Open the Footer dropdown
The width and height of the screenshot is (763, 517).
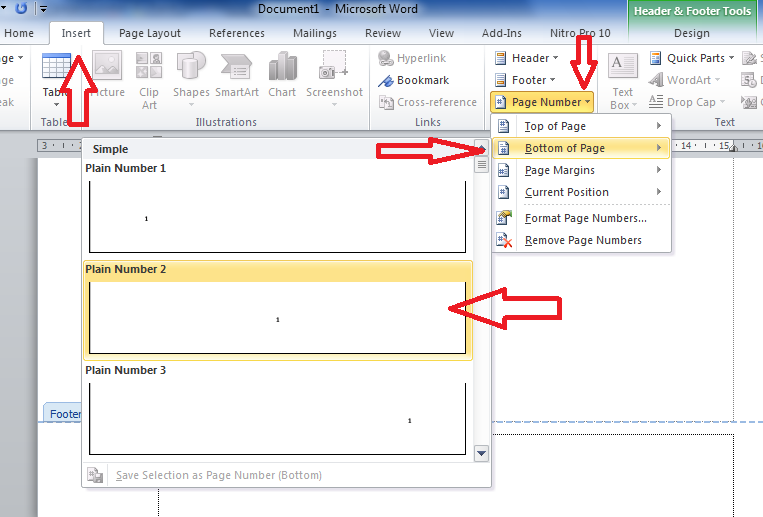click(525, 80)
